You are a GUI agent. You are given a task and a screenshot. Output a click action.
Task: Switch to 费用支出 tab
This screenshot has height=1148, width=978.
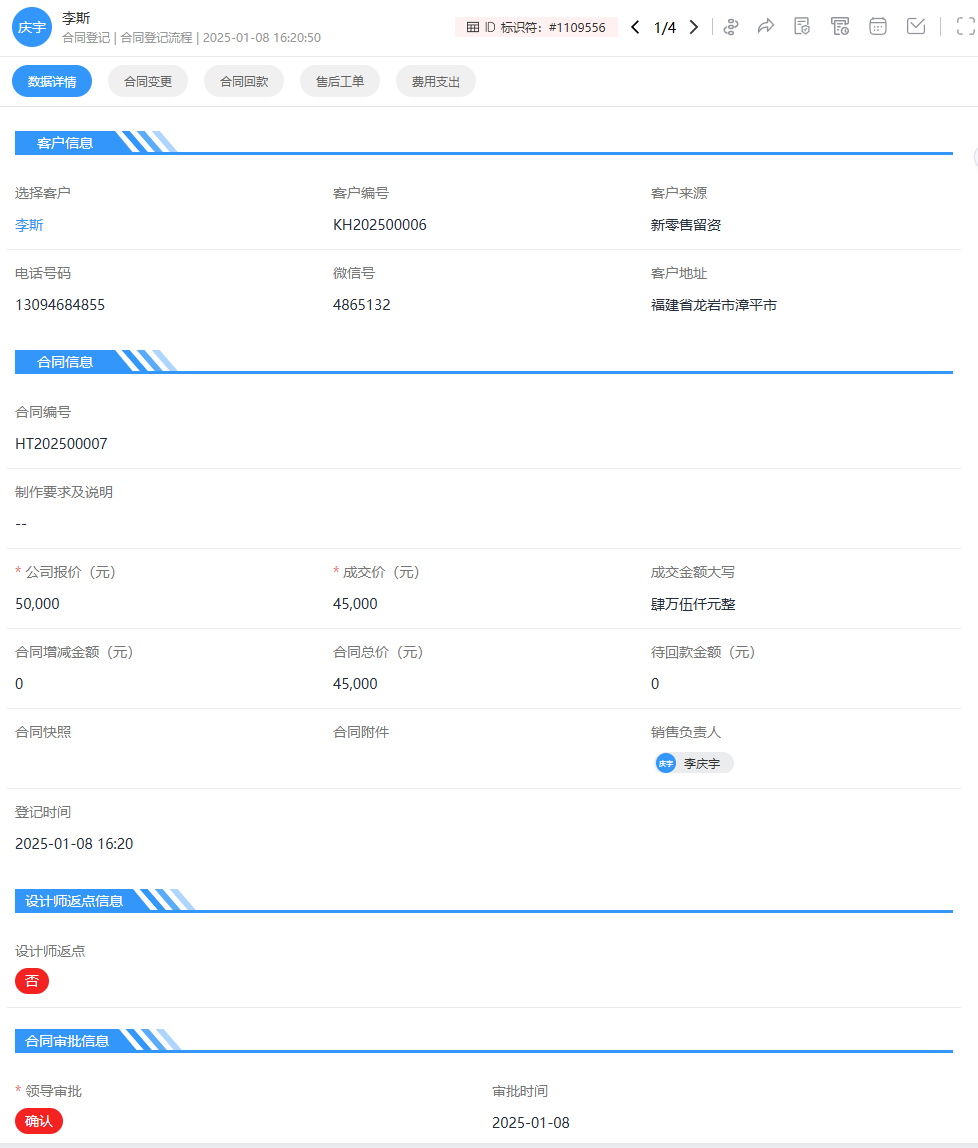436,82
